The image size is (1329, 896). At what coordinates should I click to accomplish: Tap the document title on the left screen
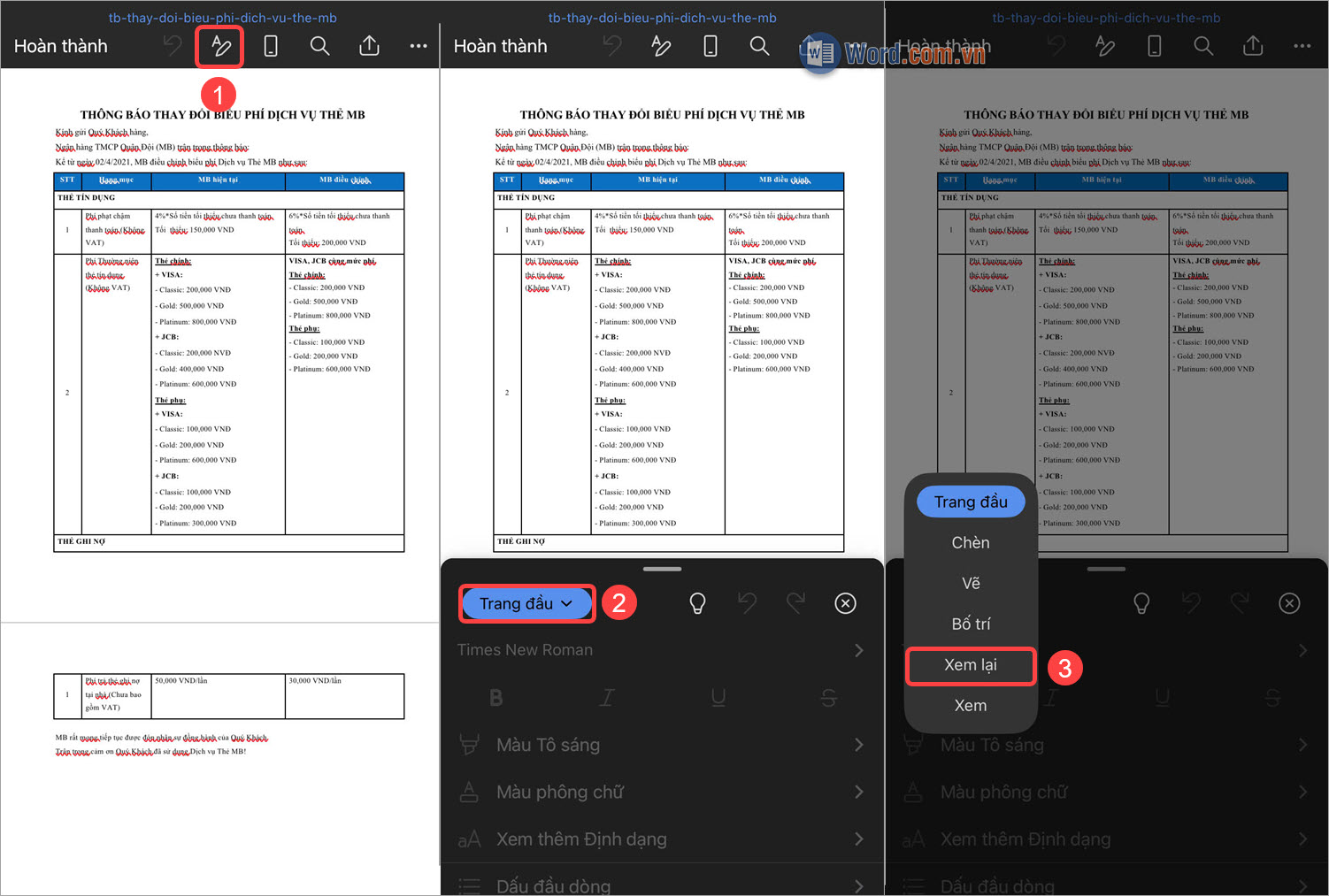(222, 18)
